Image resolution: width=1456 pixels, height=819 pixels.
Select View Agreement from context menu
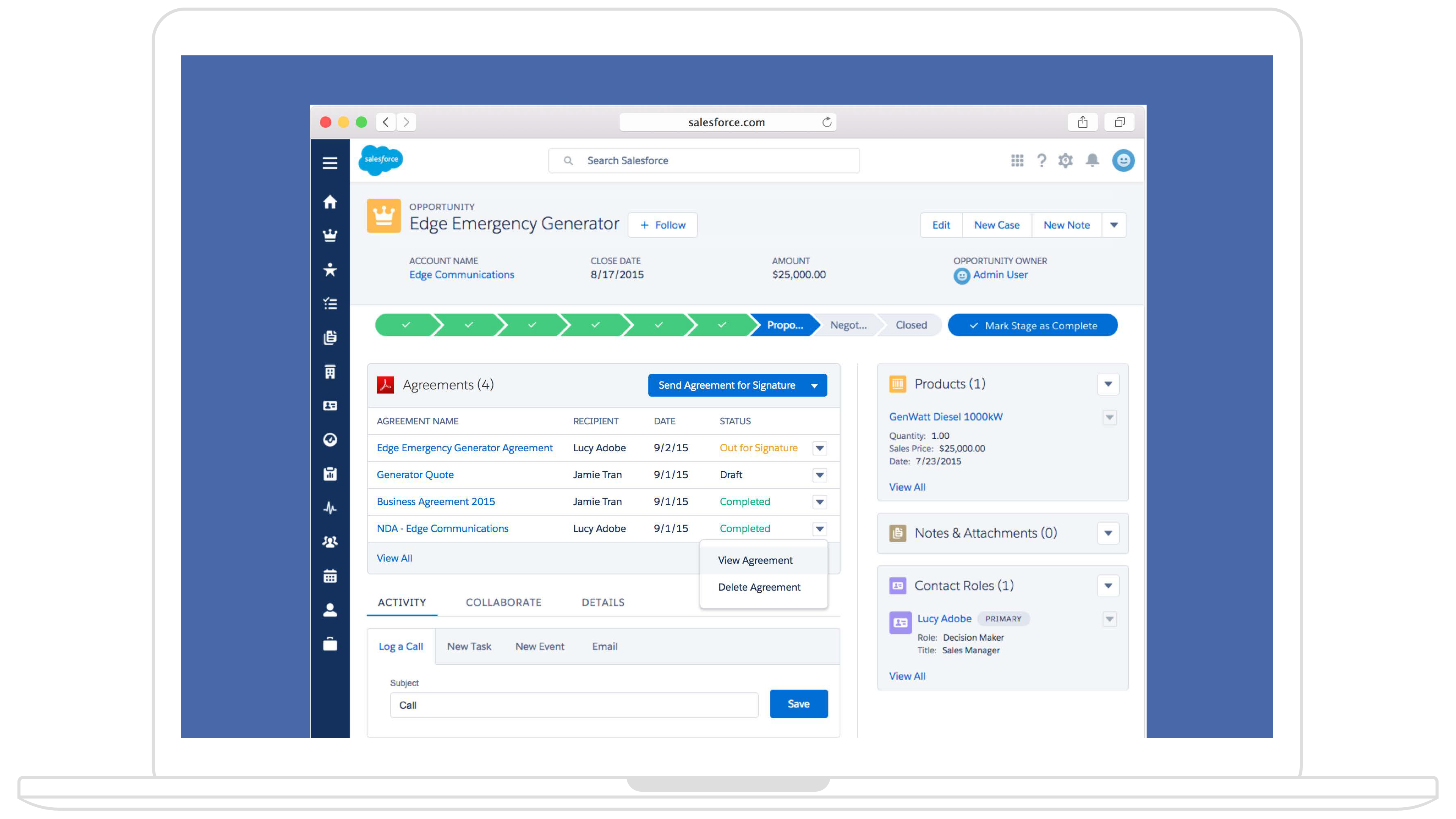pos(763,560)
